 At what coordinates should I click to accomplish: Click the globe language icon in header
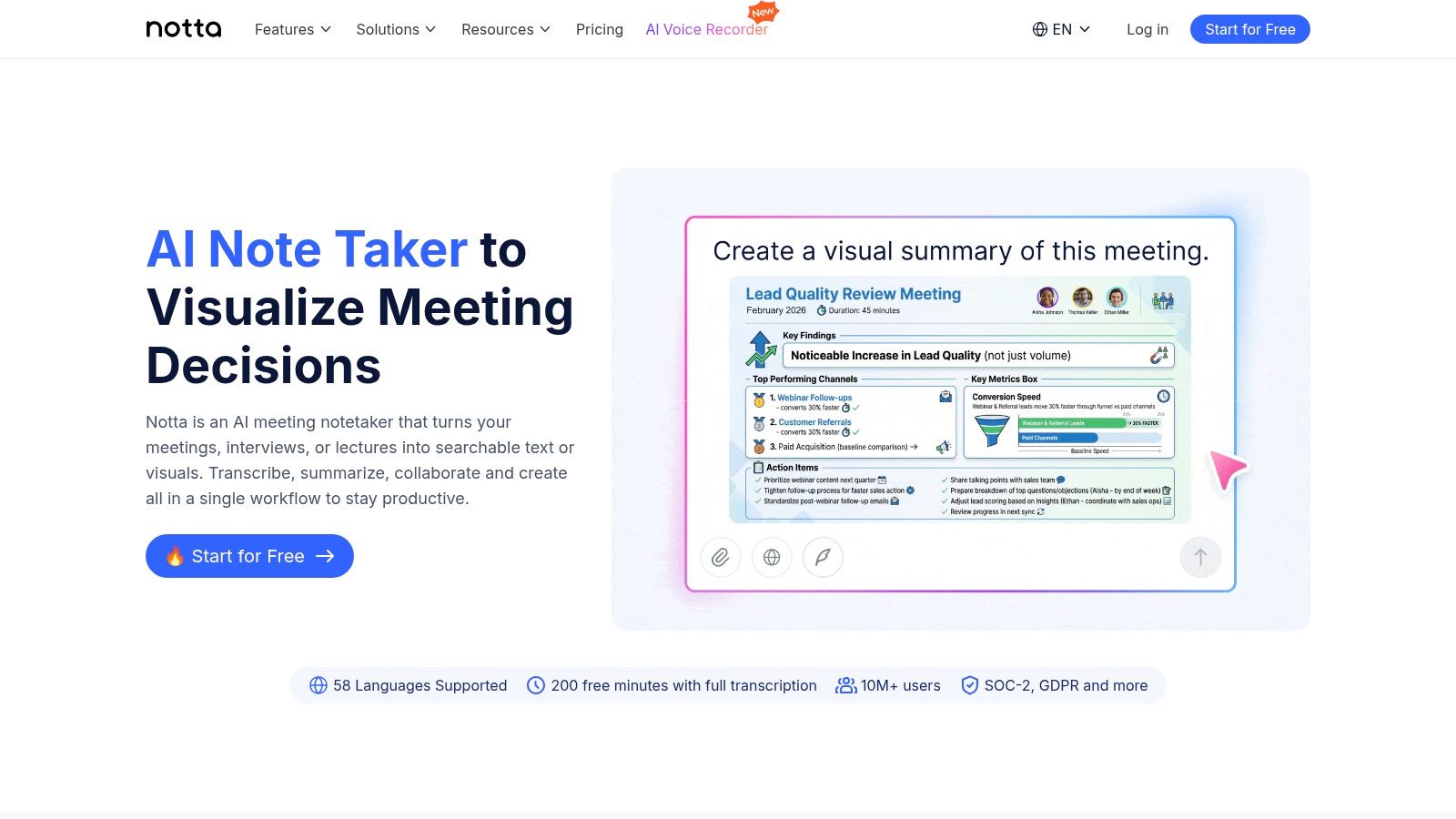[x=1040, y=29]
